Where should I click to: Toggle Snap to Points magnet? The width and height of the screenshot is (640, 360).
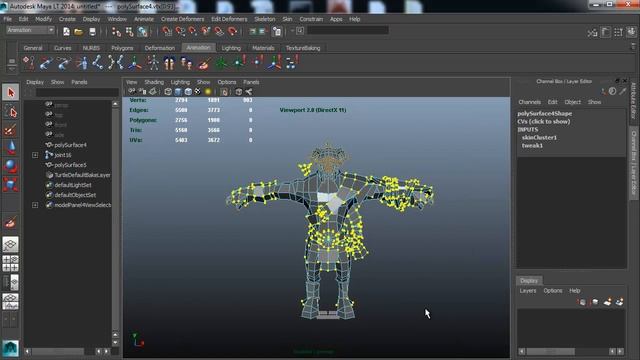click(193, 31)
